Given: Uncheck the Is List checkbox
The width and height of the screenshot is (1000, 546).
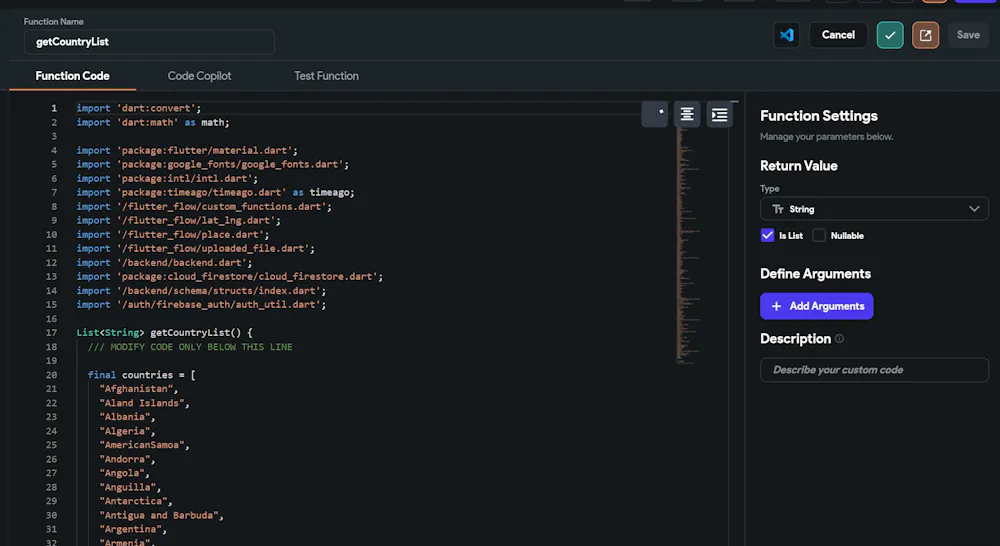Looking at the screenshot, I should (767, 235).
